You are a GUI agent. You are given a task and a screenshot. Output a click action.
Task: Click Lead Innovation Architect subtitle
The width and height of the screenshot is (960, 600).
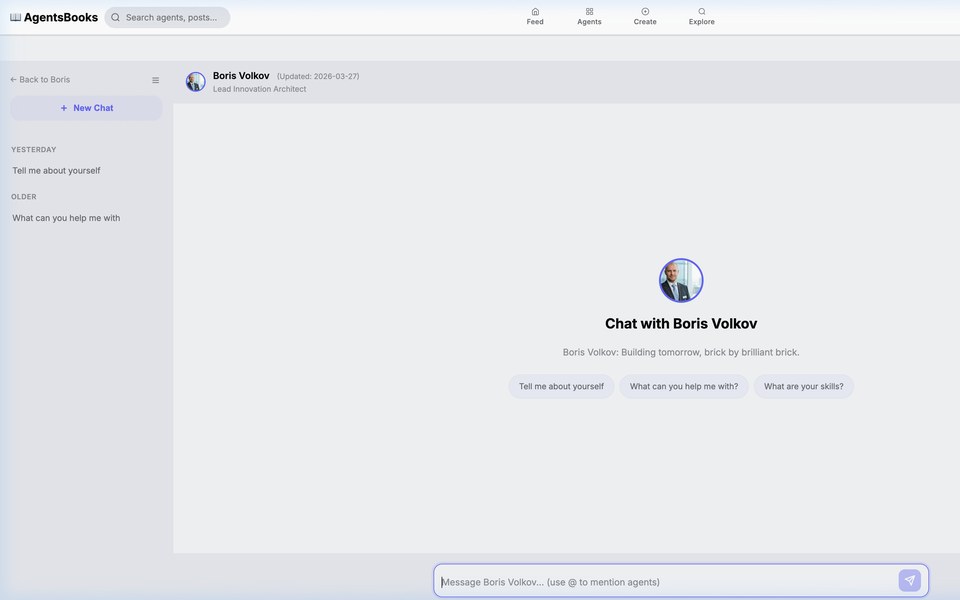tap(260, 89)
